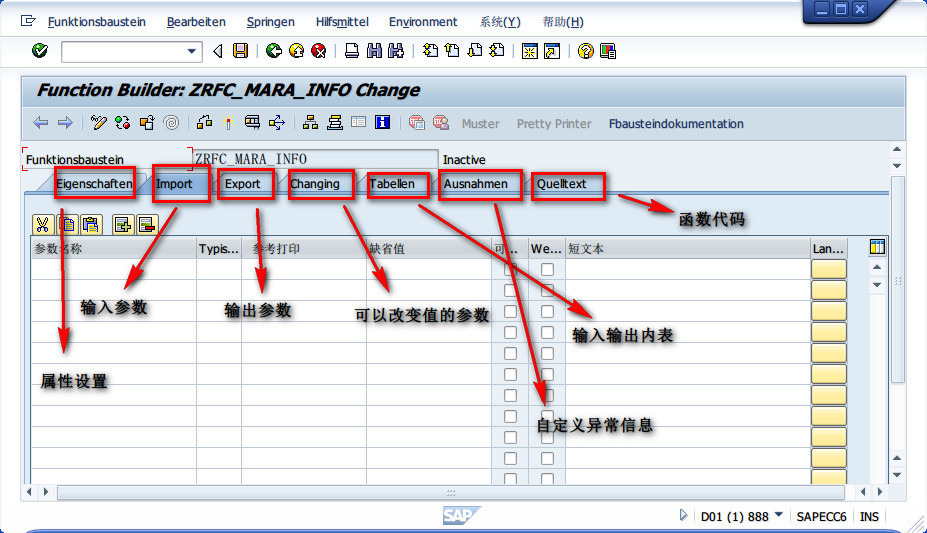The width and height of the screenshot is (927, 533).
Task: Click the Create New Session icon
Action: tap(529, 51)
